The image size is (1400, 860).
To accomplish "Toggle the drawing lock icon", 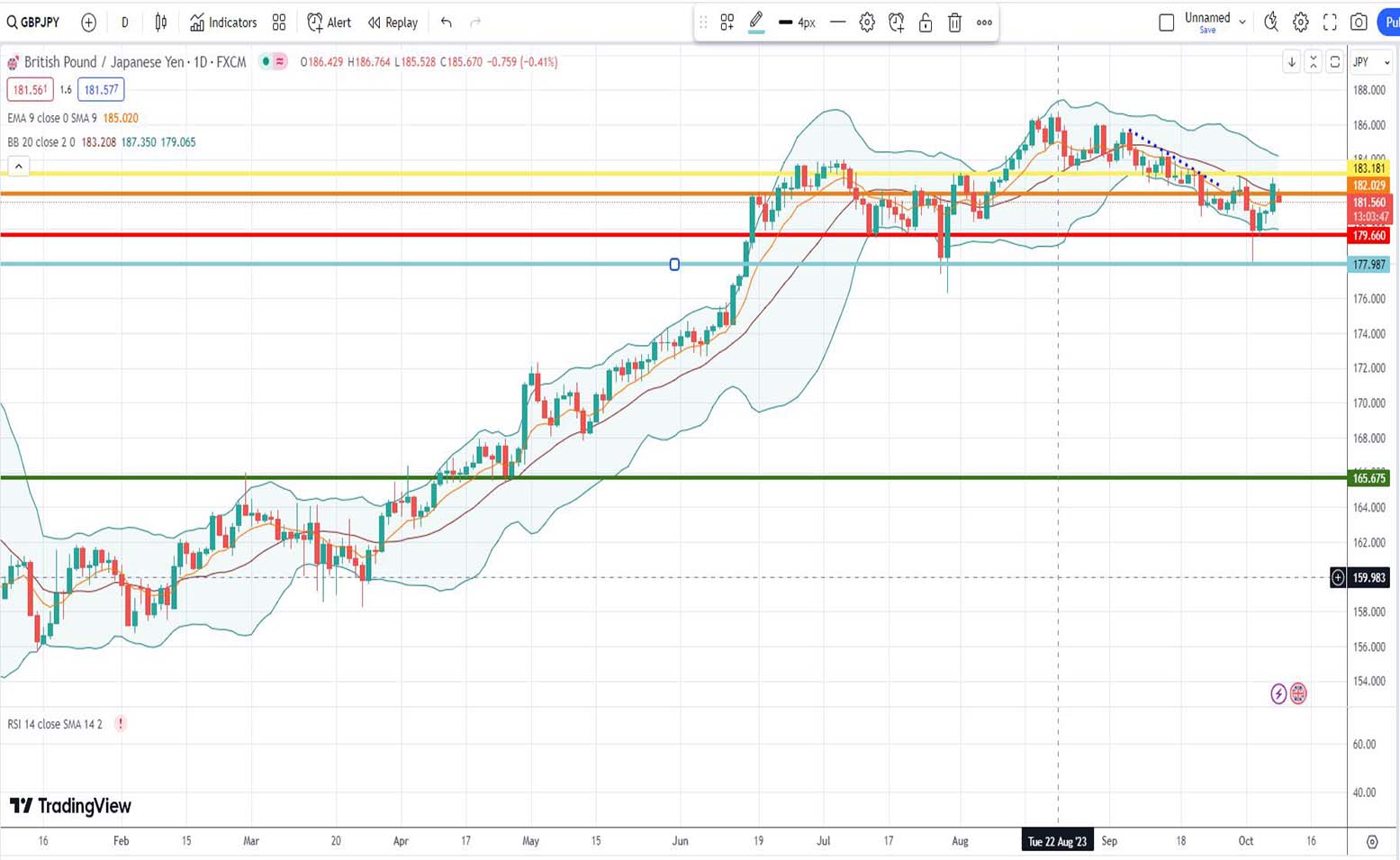I will click(926, 23).
